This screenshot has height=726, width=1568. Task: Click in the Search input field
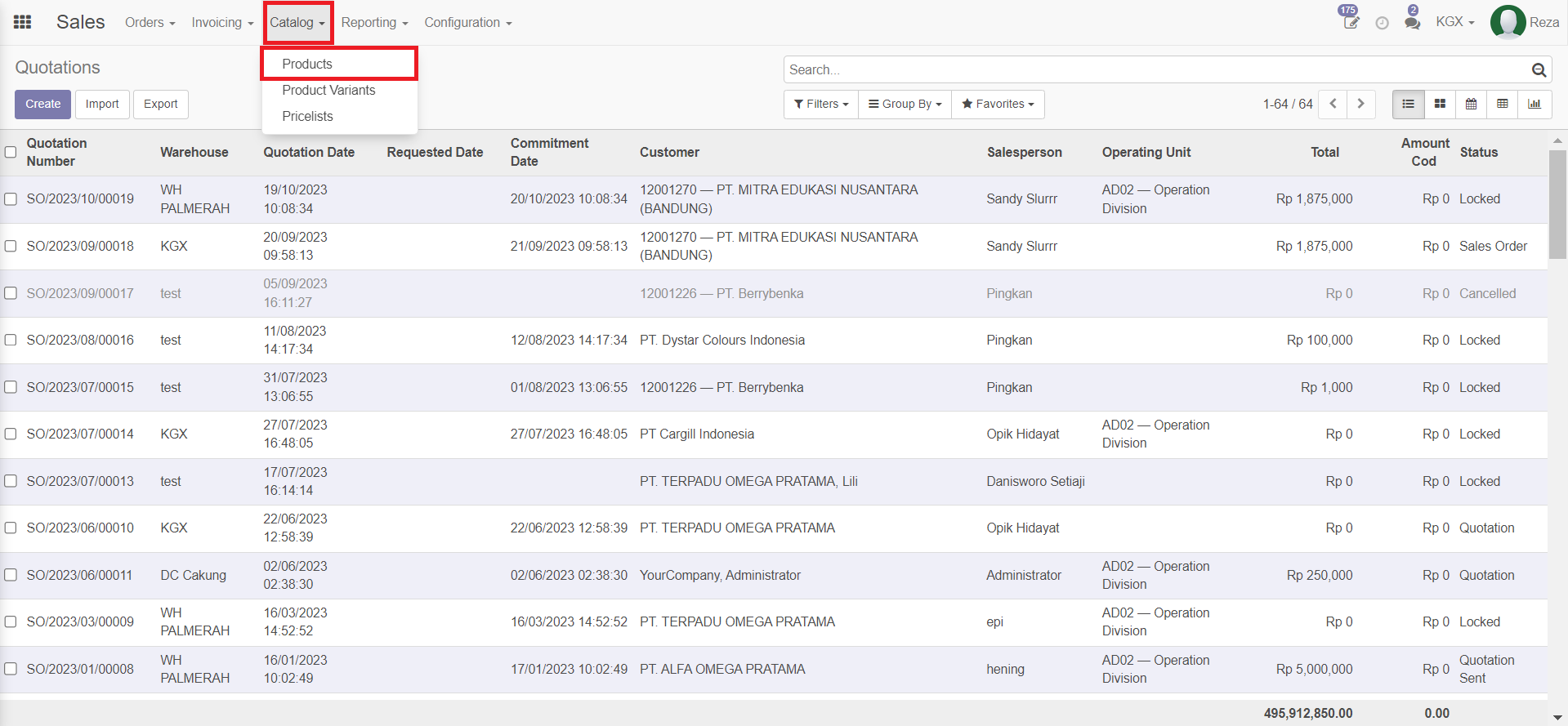click(1155, 70)
